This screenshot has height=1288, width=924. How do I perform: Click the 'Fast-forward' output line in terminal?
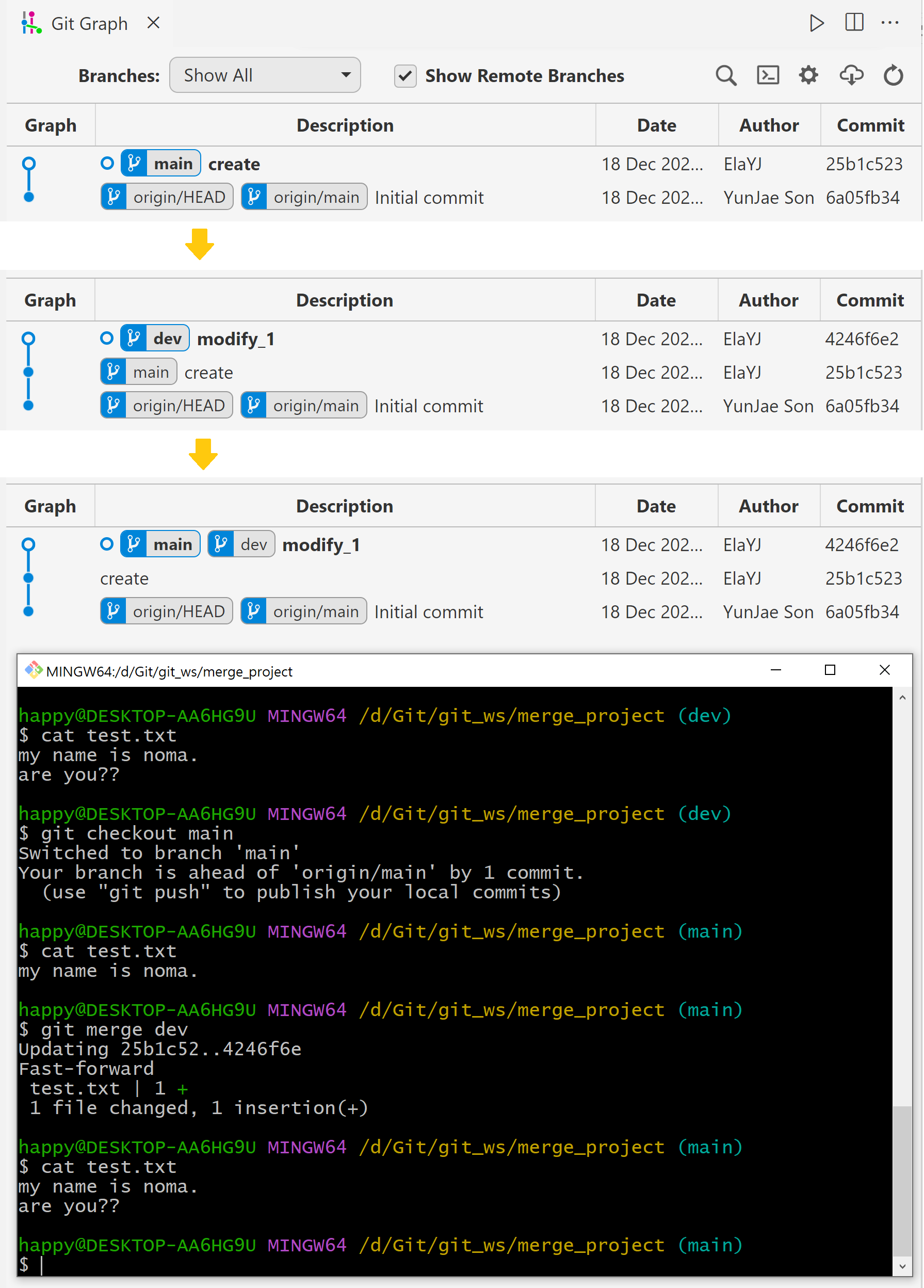86,1069
